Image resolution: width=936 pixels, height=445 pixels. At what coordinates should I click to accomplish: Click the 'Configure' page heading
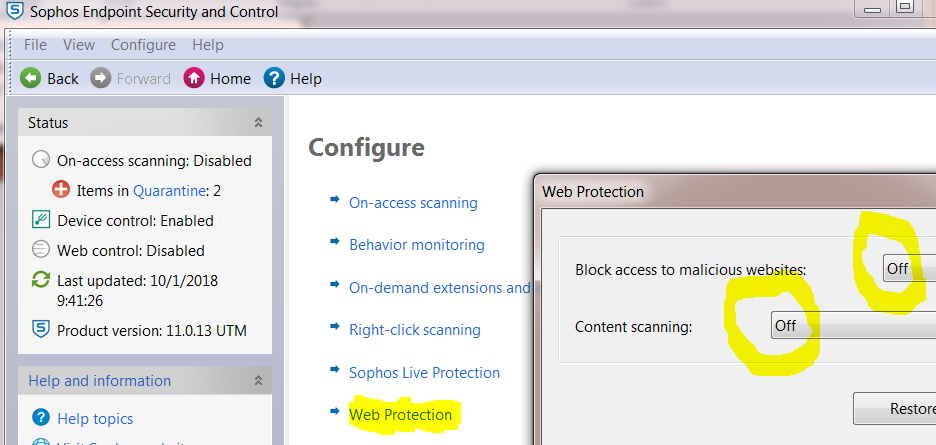coord(366,147)
